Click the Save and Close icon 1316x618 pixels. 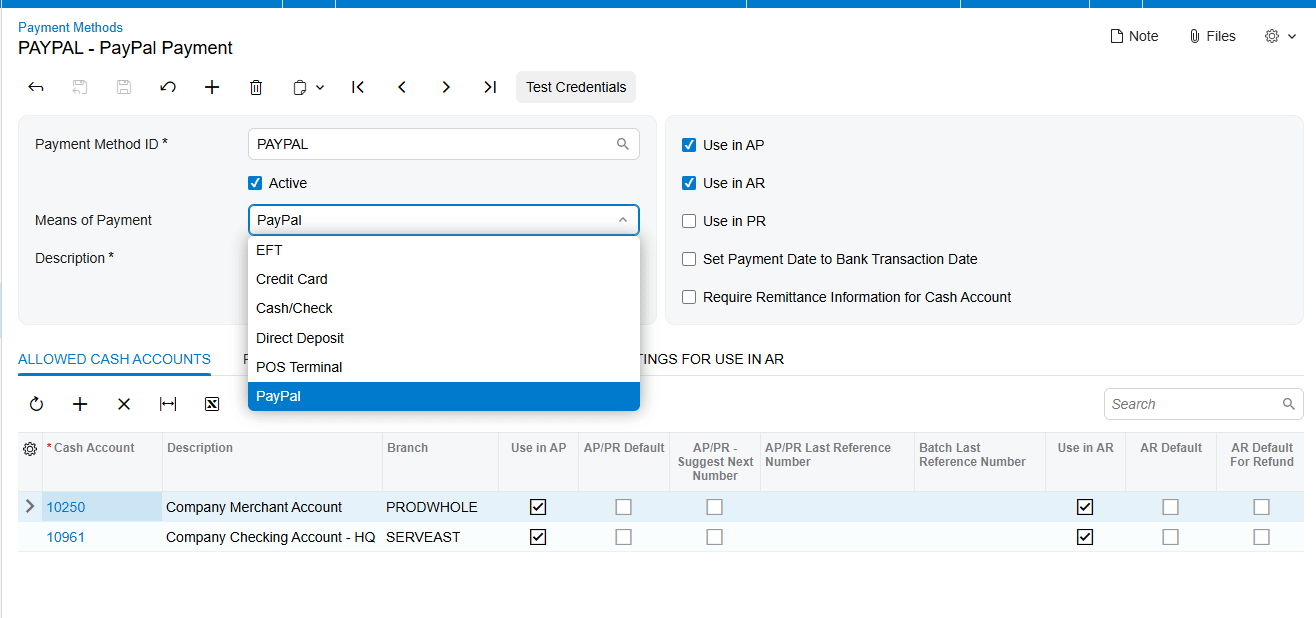[80, 87]
